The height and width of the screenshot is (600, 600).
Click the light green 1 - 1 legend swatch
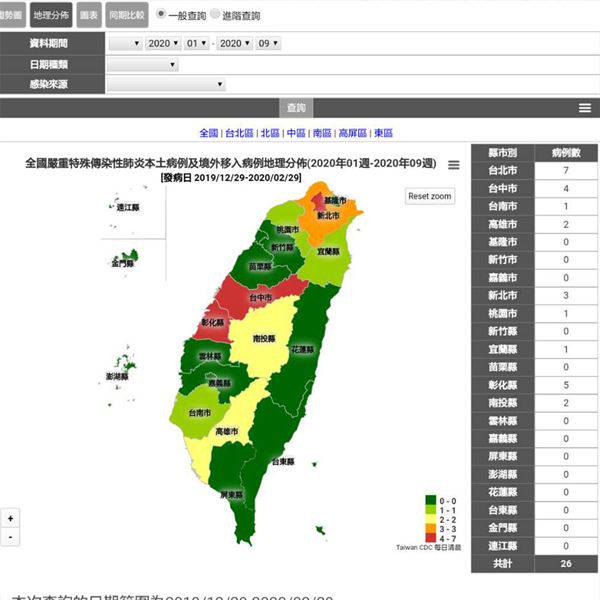(x=430, y=510)
